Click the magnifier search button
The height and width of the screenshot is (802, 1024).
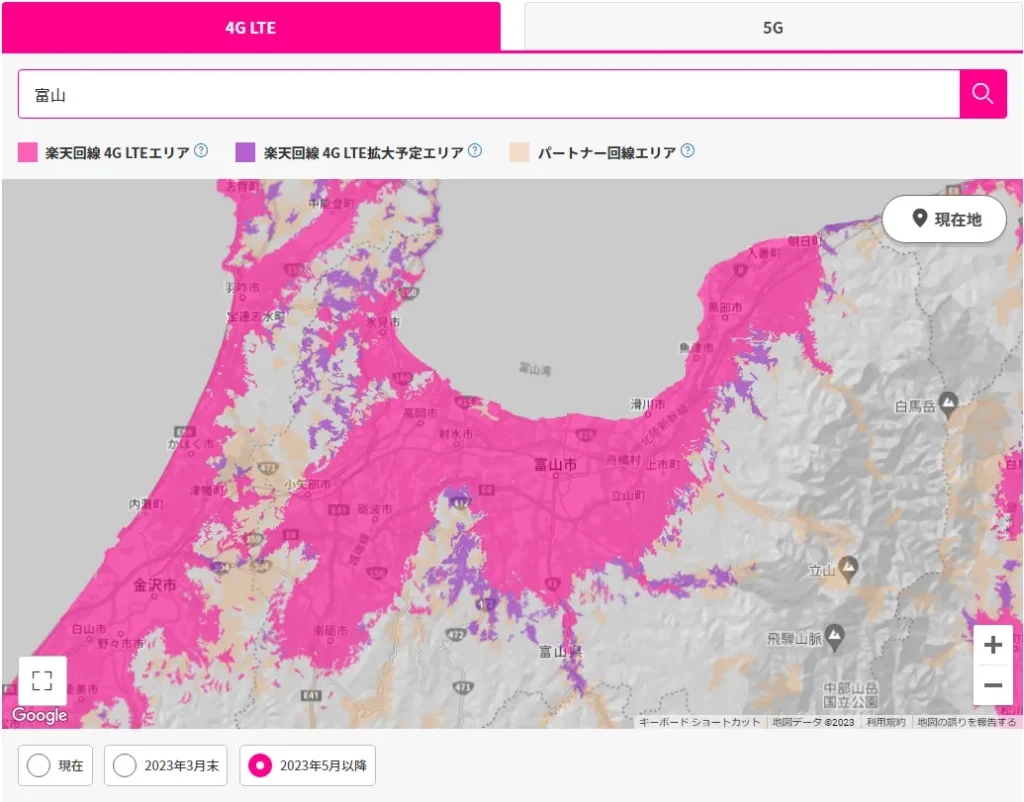point(983,94)
